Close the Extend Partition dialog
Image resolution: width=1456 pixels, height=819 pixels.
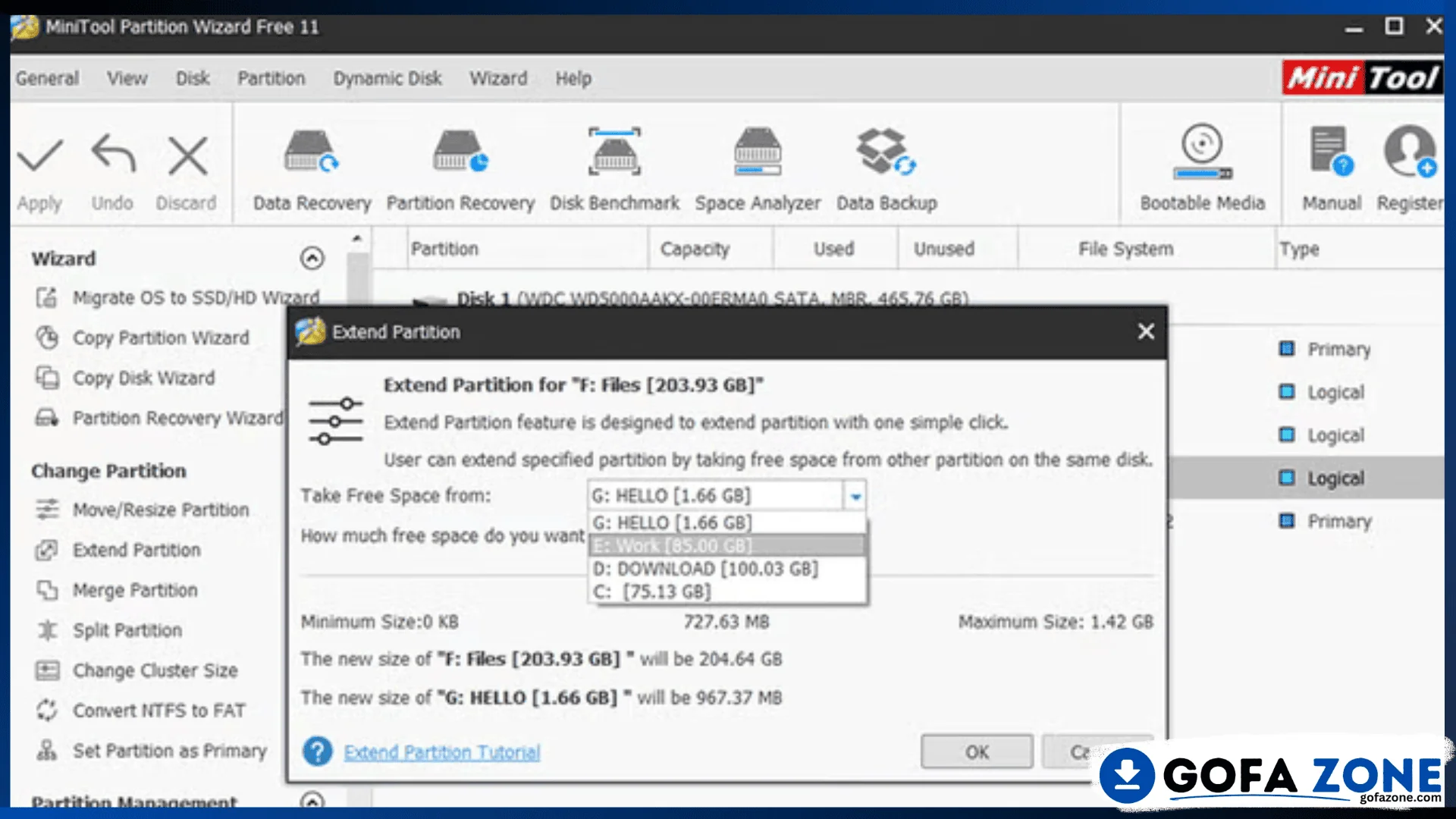(x=1146, y=331)
